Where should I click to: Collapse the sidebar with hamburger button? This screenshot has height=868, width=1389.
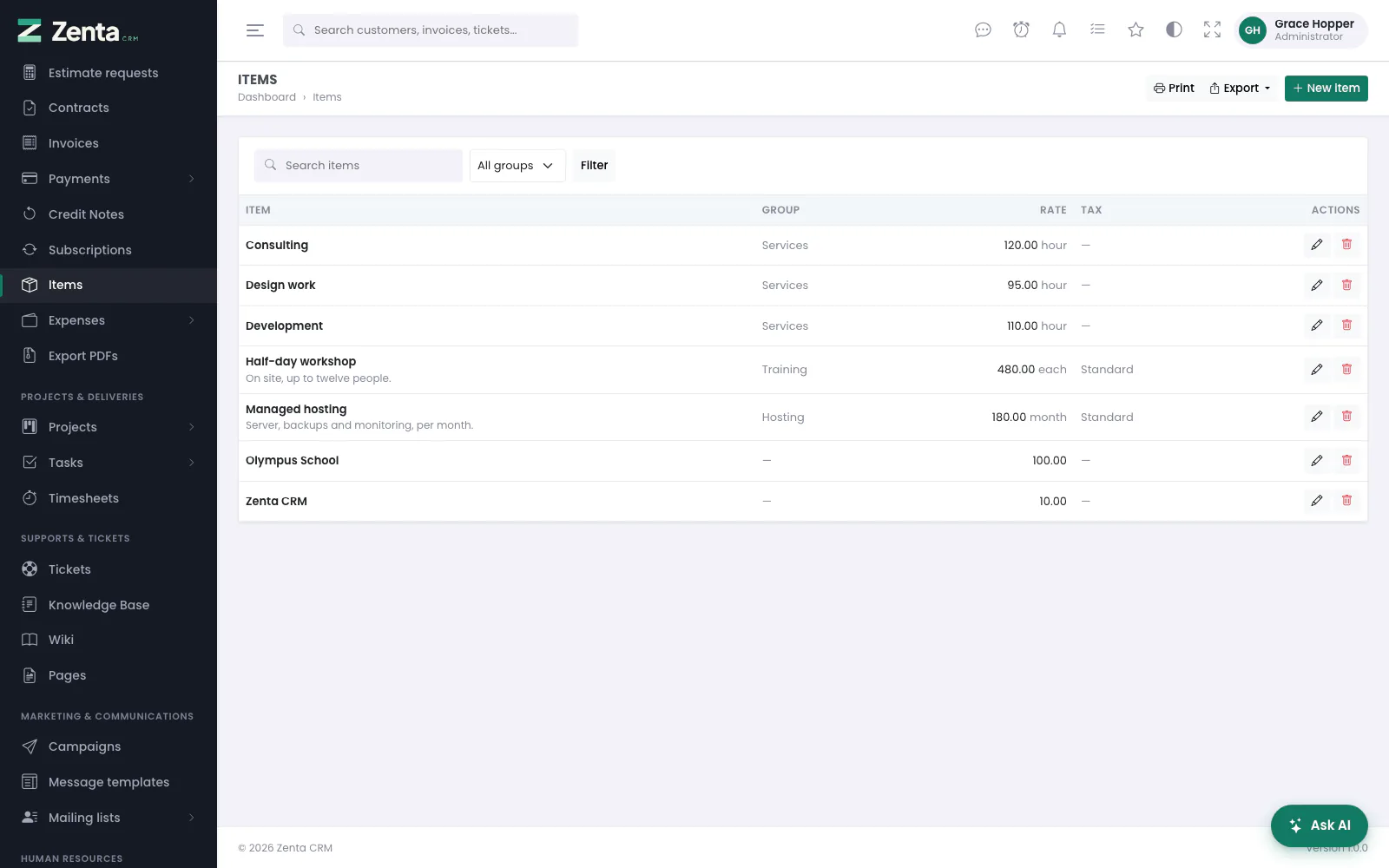click(x=255, y=30)
